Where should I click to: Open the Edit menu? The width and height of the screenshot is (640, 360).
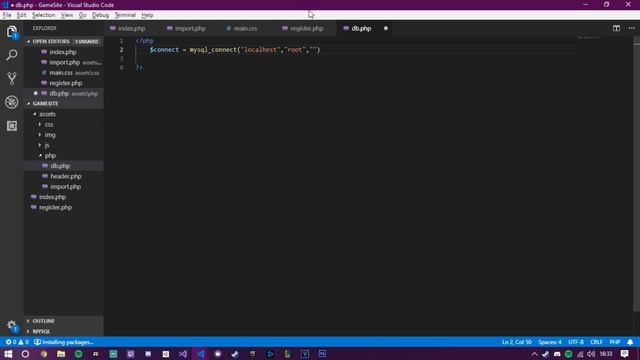click(21, 15)
